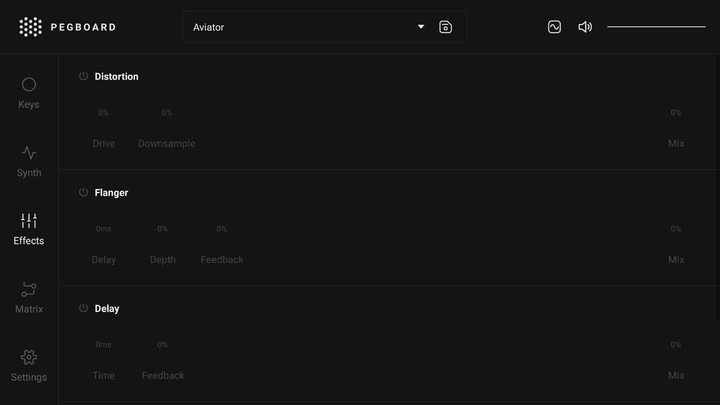Click the Pegboard logo icon
Screen dimensions: 720x405
(x=31, y=27)
